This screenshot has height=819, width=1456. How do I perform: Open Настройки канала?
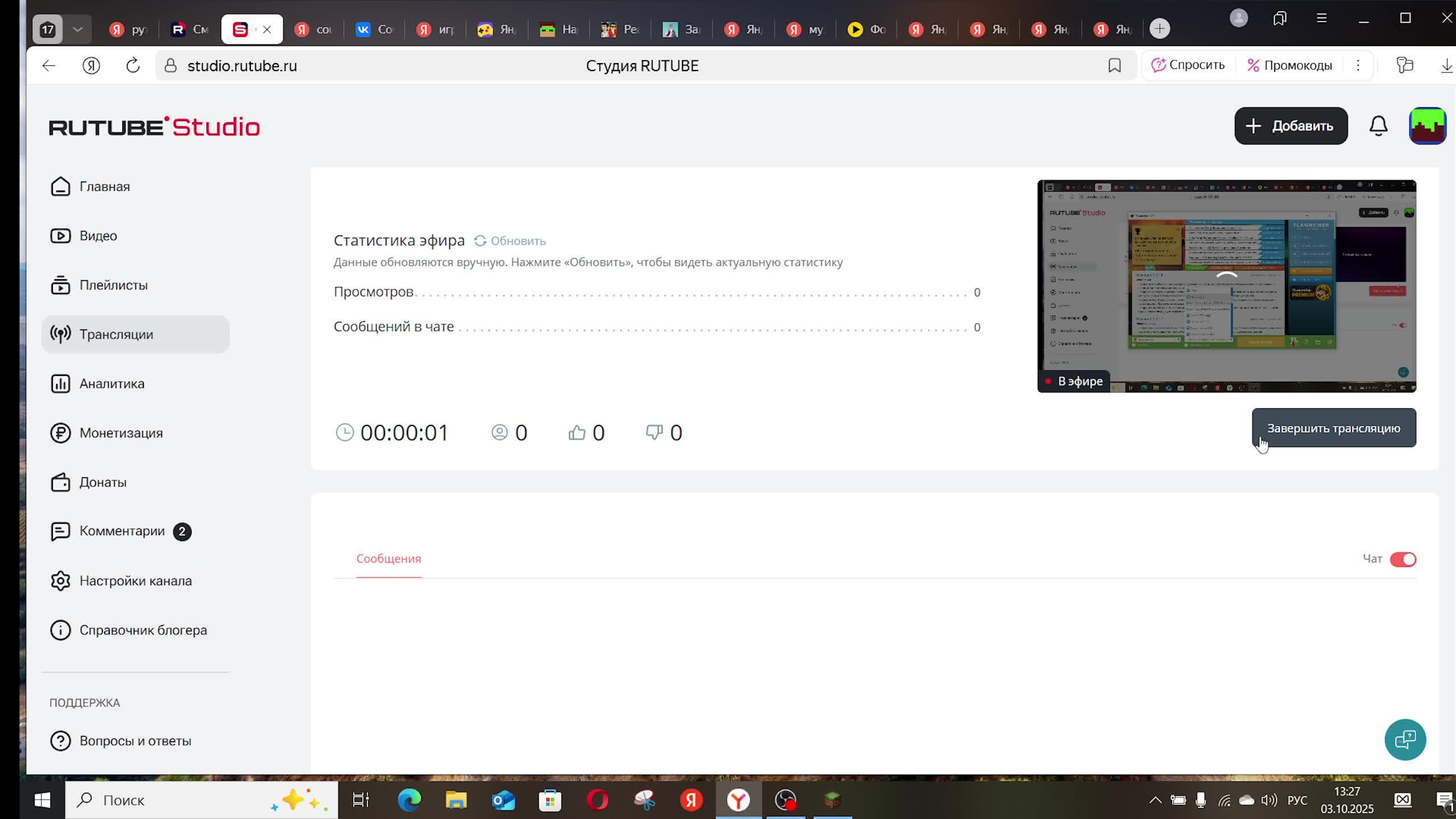[135, 581]
